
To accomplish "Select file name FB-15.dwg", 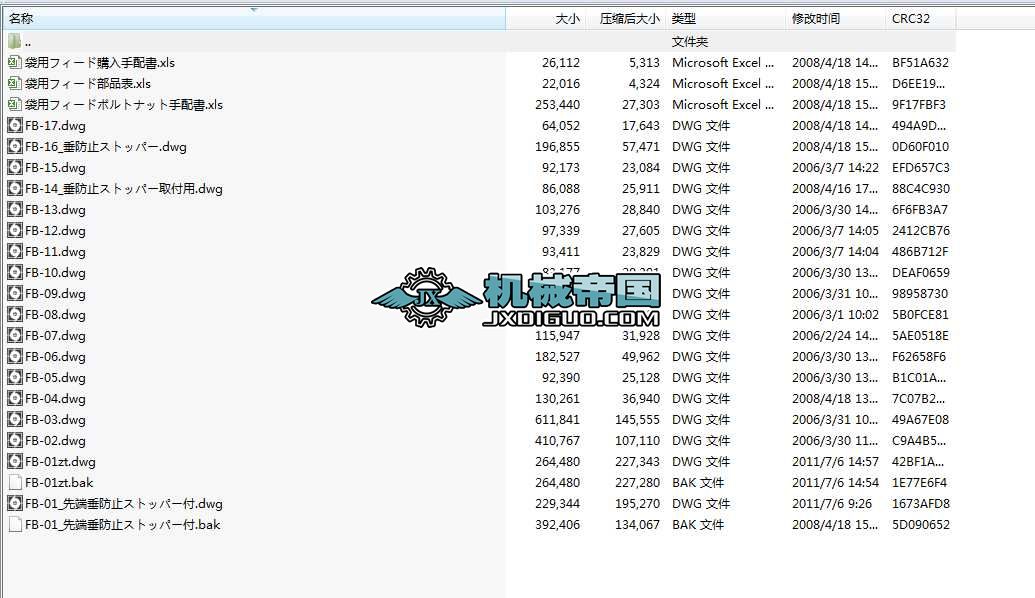I will 55,168.
